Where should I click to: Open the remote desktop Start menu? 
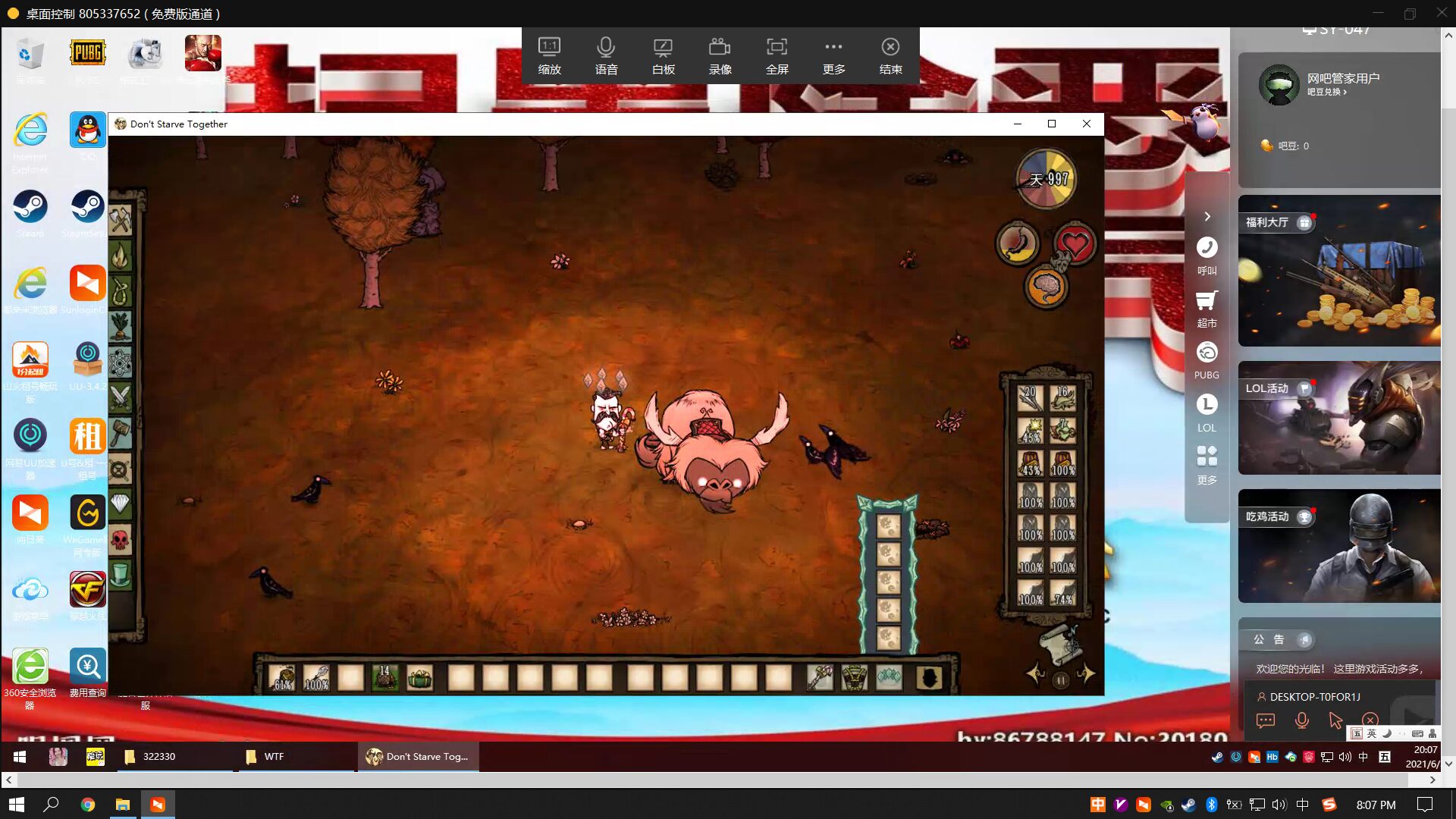tap(20, 756)
